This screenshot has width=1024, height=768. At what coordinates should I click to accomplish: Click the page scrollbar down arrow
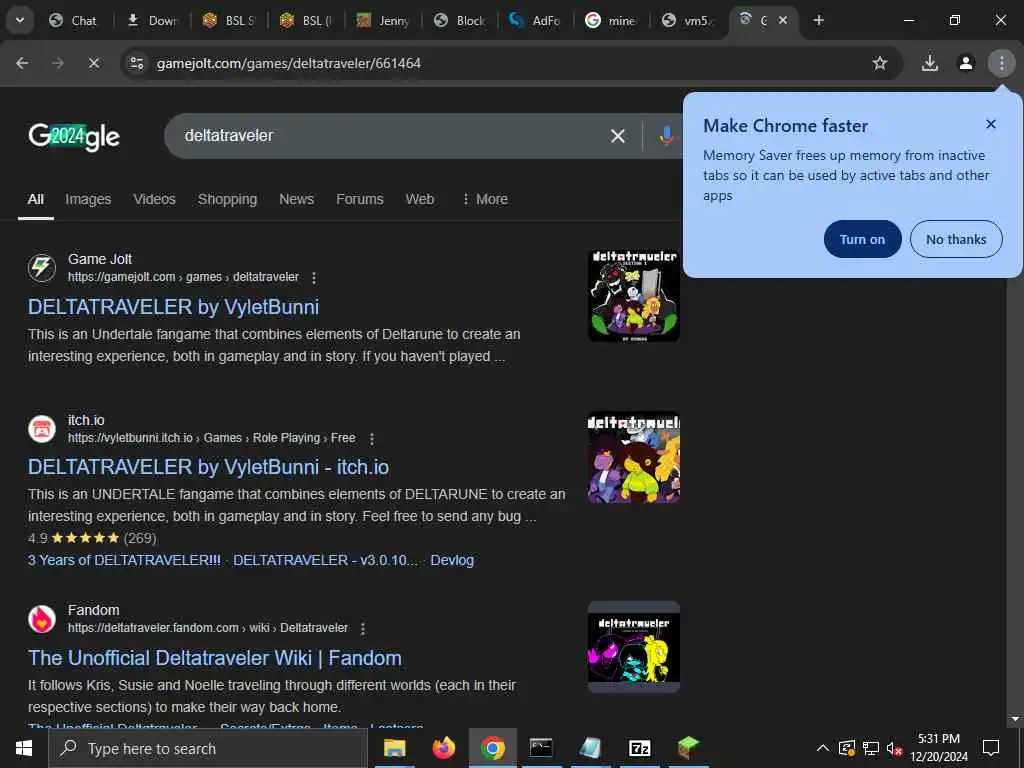(1015, 719)
